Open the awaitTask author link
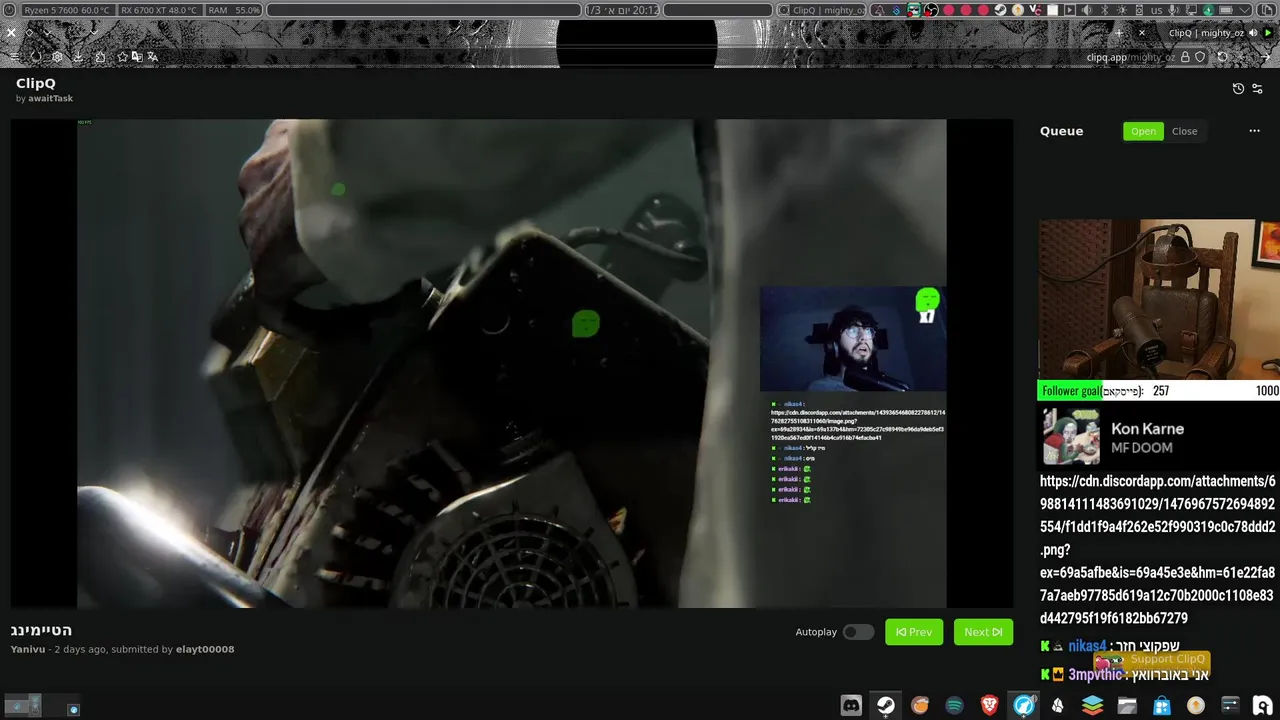 pos(50,98)
